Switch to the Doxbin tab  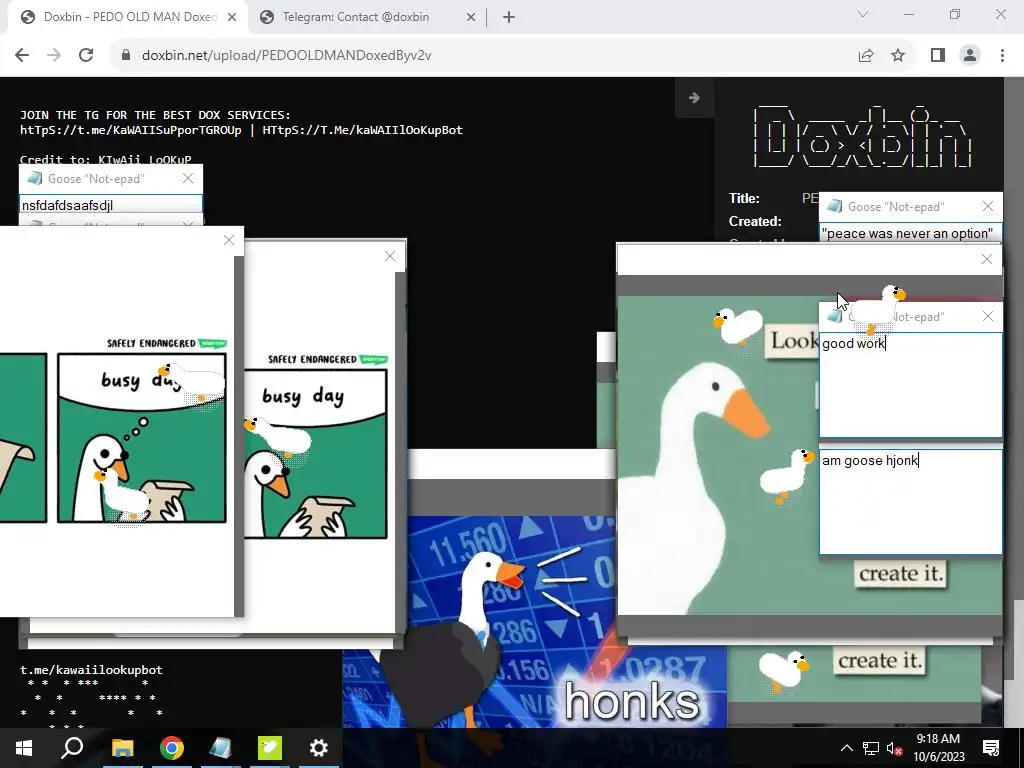coord(127,18)
